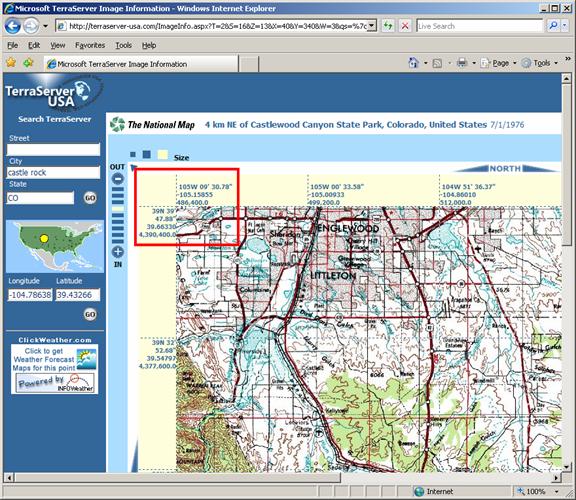Click the plus zoom IN button
This screenshot has height=500, width=576.
pos(118,252)
